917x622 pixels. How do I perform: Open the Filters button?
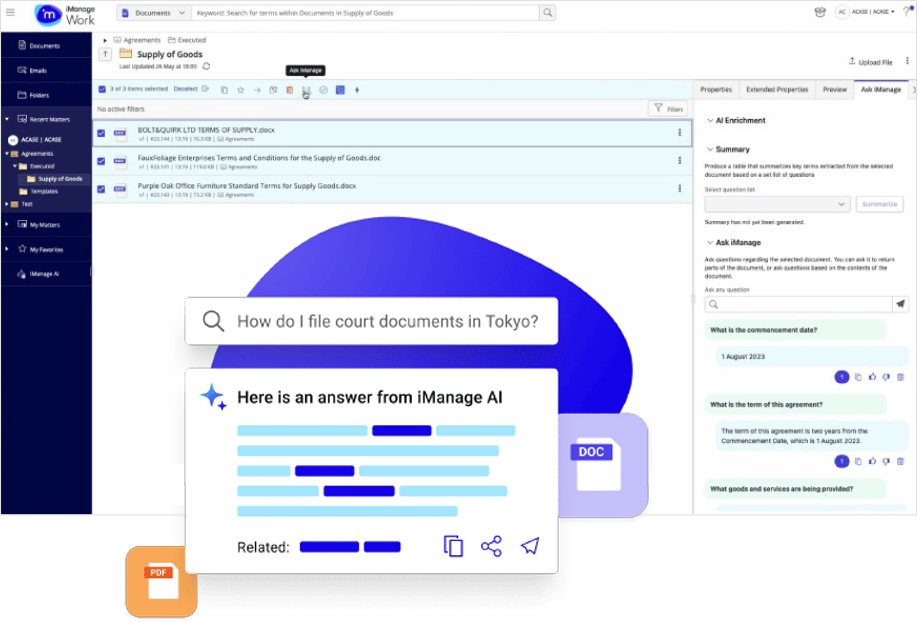668,109
